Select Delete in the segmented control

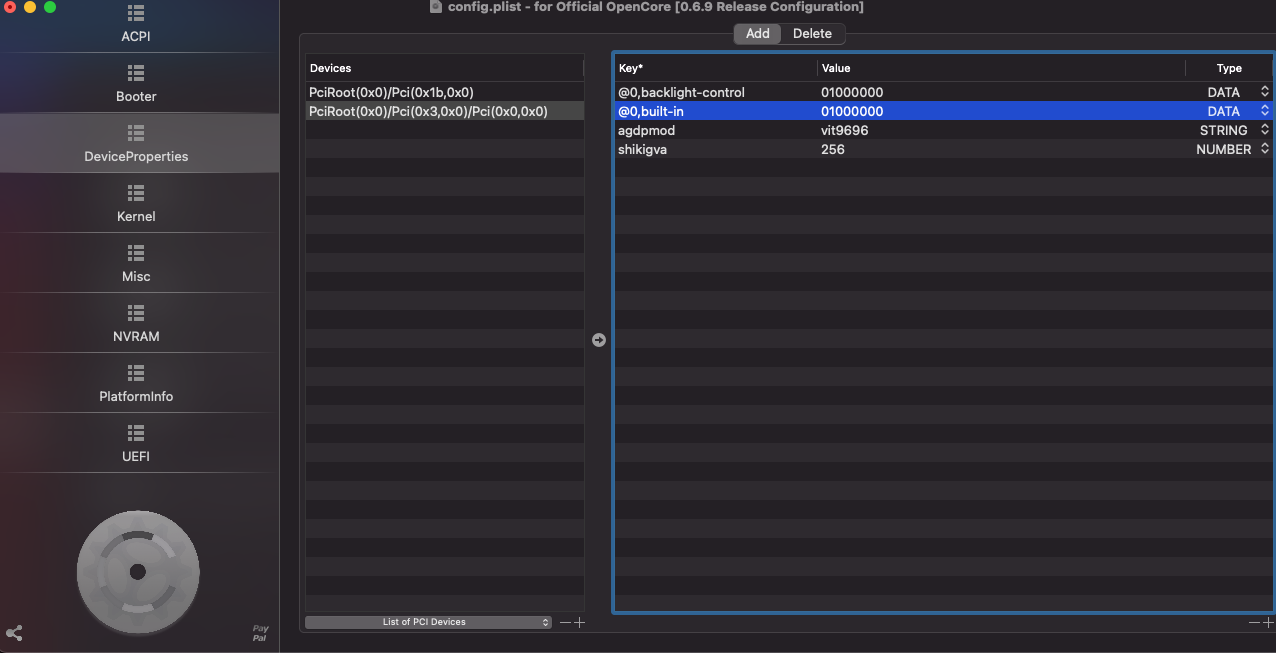812,34
